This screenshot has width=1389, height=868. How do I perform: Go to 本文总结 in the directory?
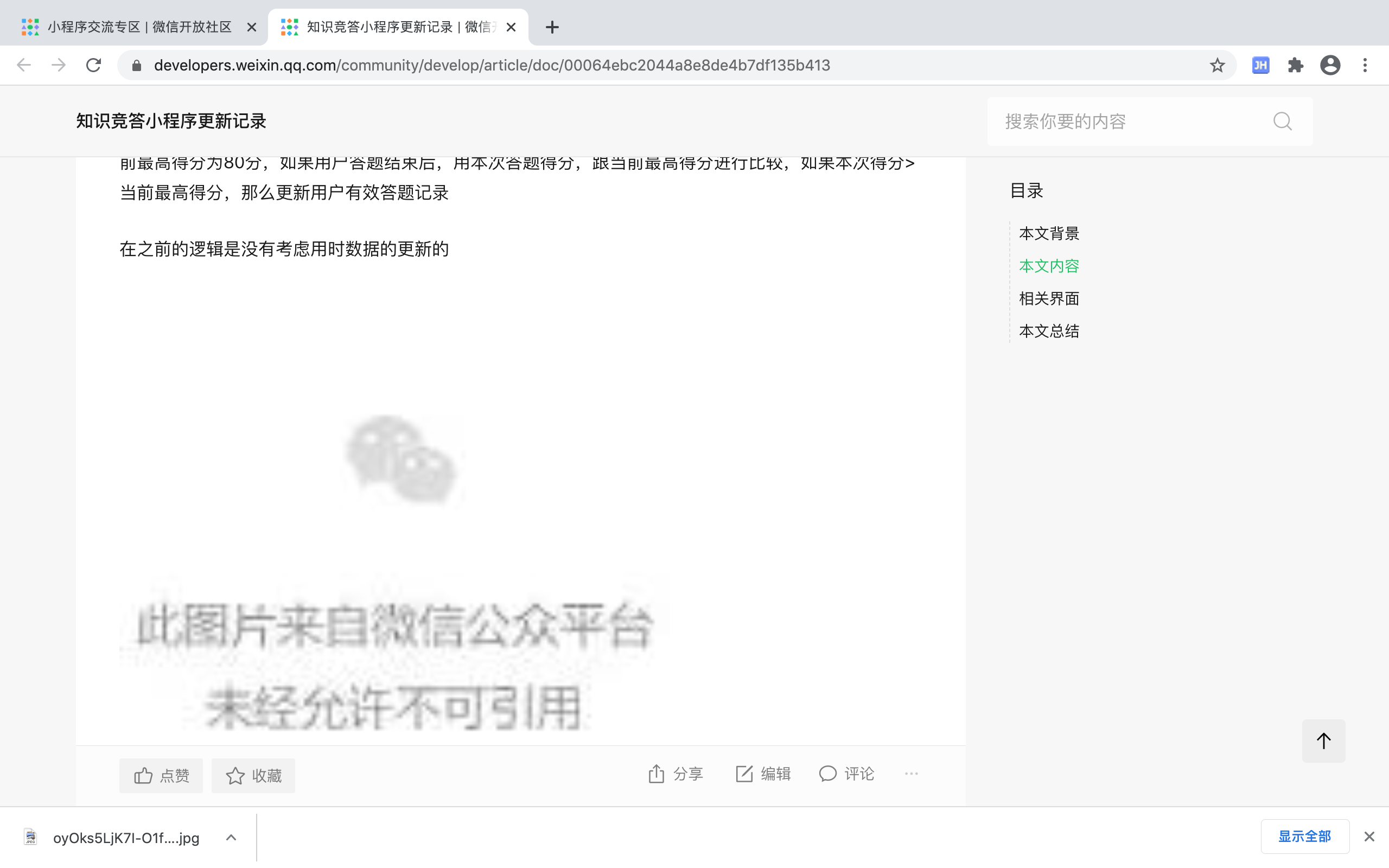click(1049, 331)
